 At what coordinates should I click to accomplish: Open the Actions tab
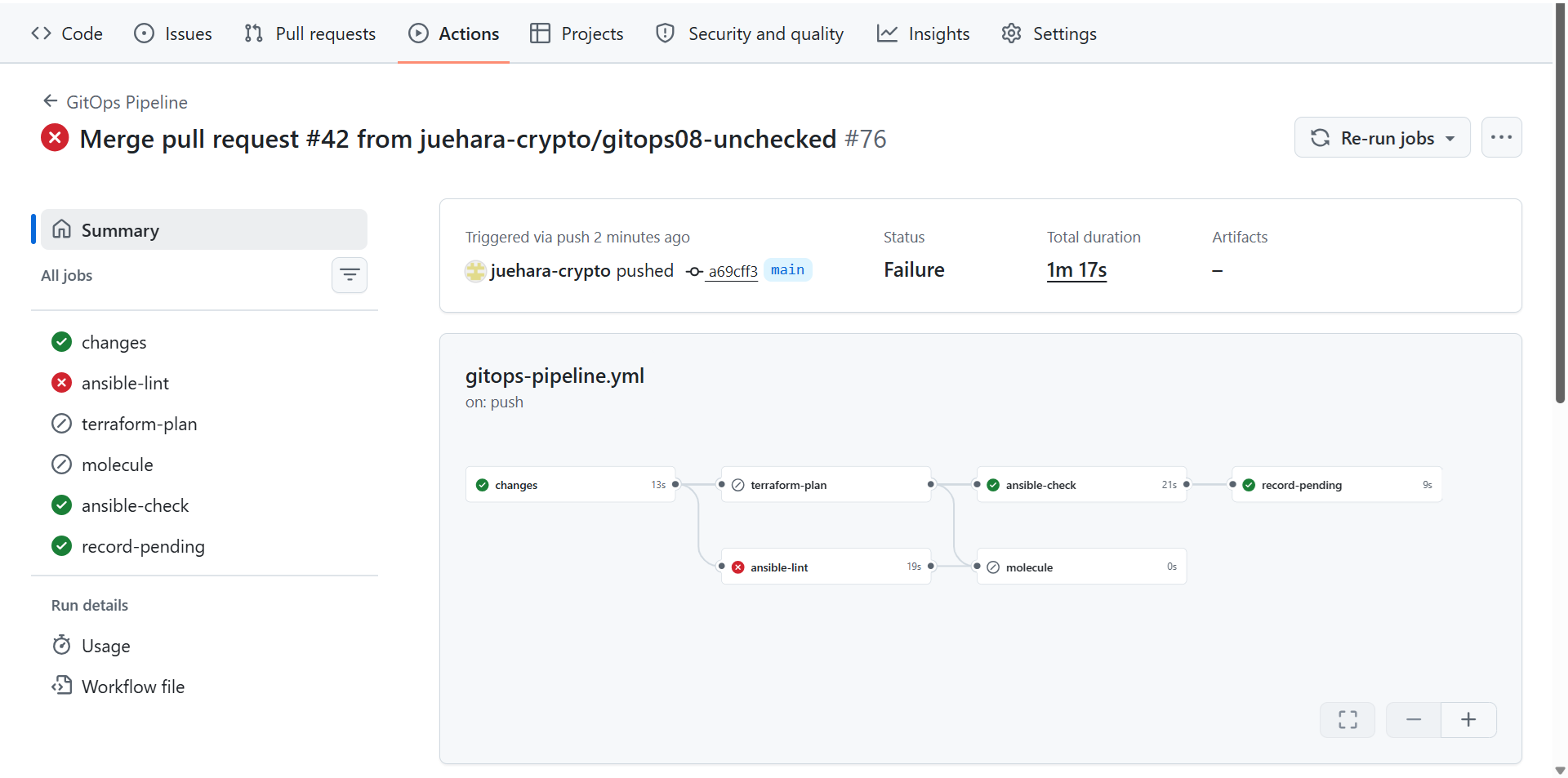(x=453, y=33)
